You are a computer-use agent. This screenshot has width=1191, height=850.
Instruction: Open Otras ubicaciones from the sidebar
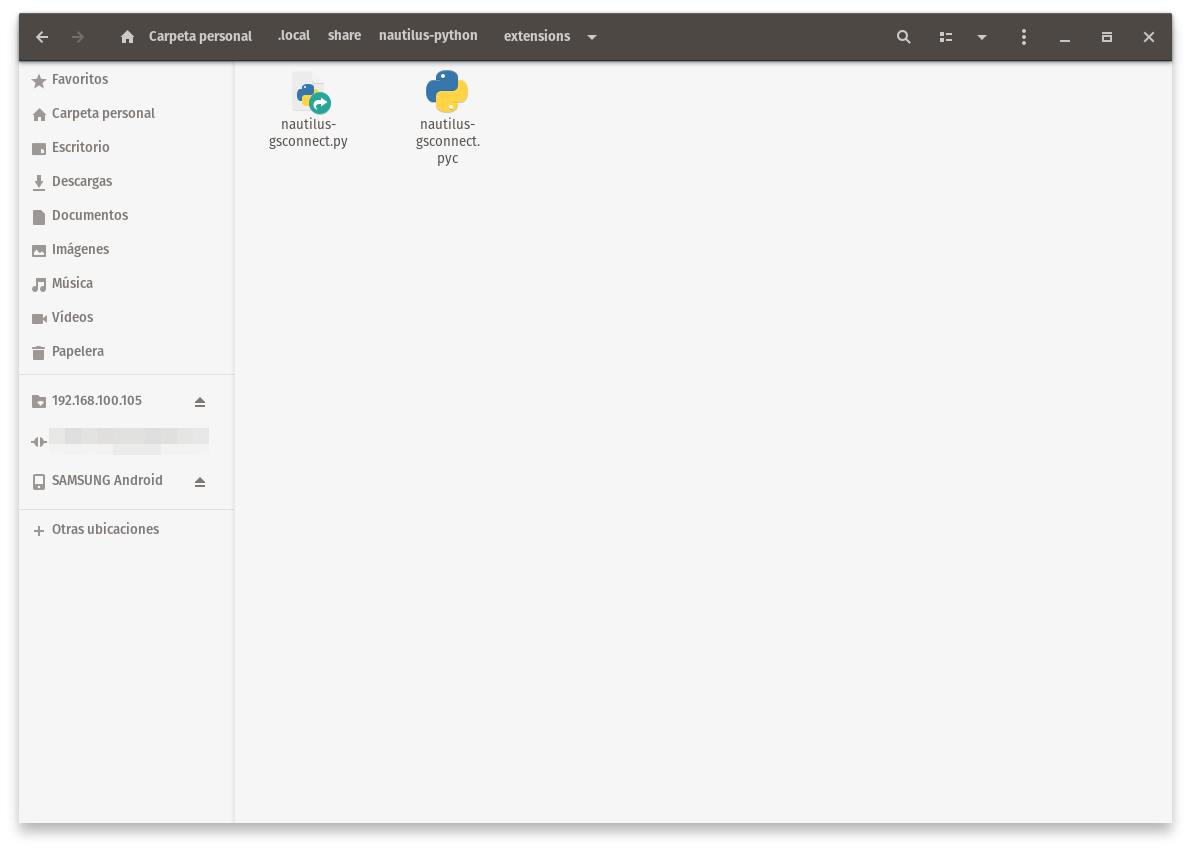[x=105, y=529]
